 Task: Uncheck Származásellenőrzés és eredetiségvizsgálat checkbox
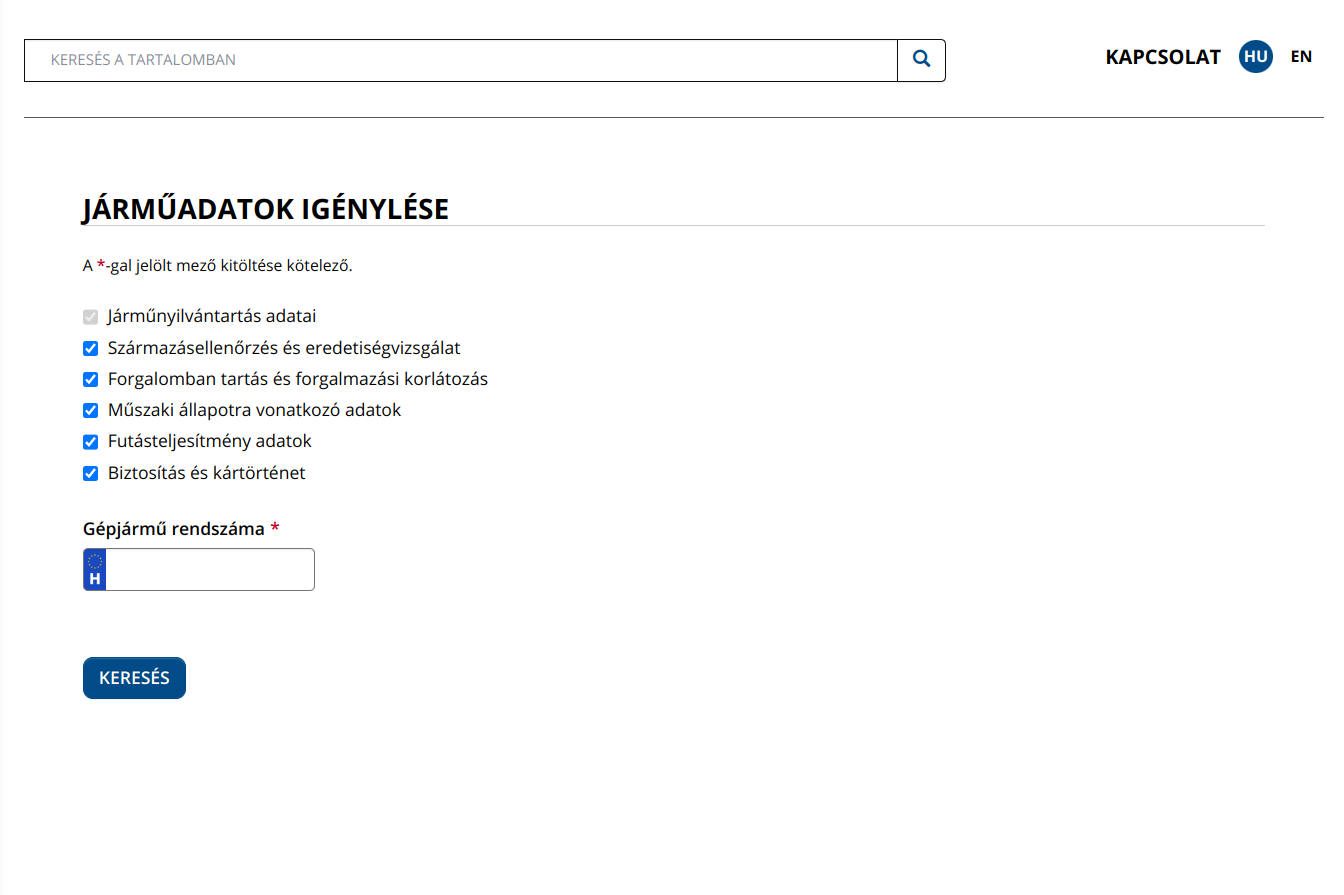(x=90, y=349)
